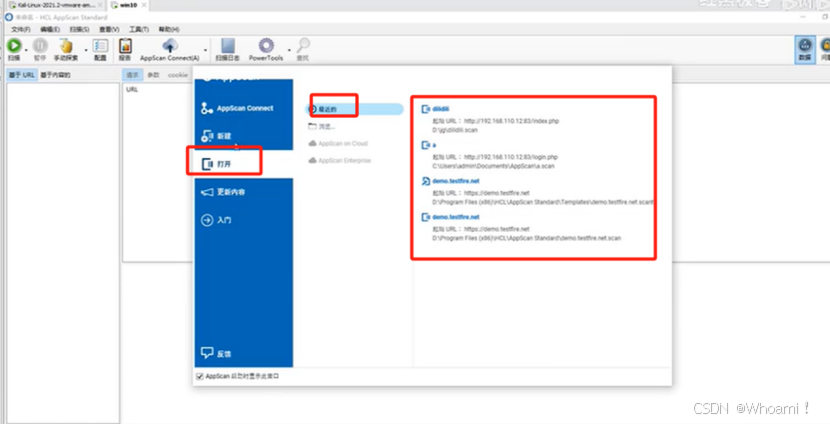The image size is (830, 424).
Task: Click the AppScan Connect(A) cloud toolbar icon
Action: pyautogui.click(x=170, y=47)
